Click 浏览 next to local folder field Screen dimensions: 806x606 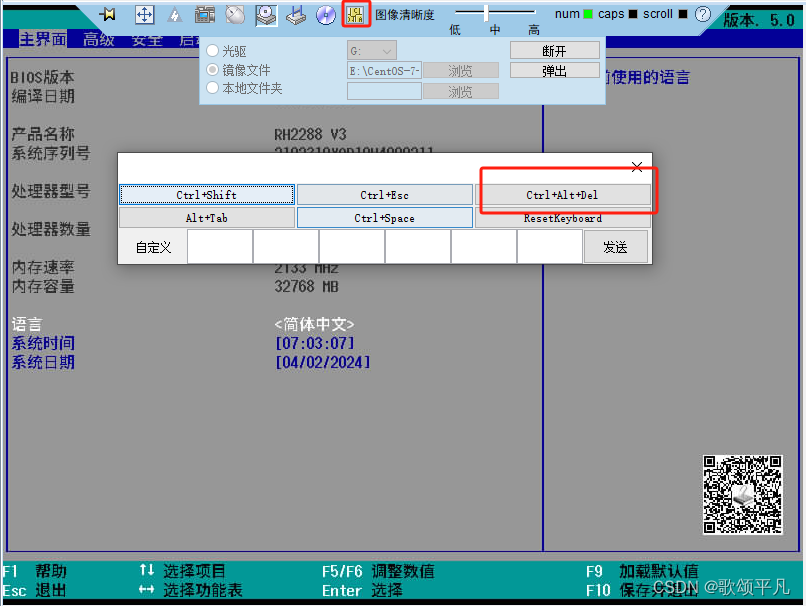(460, 91)
